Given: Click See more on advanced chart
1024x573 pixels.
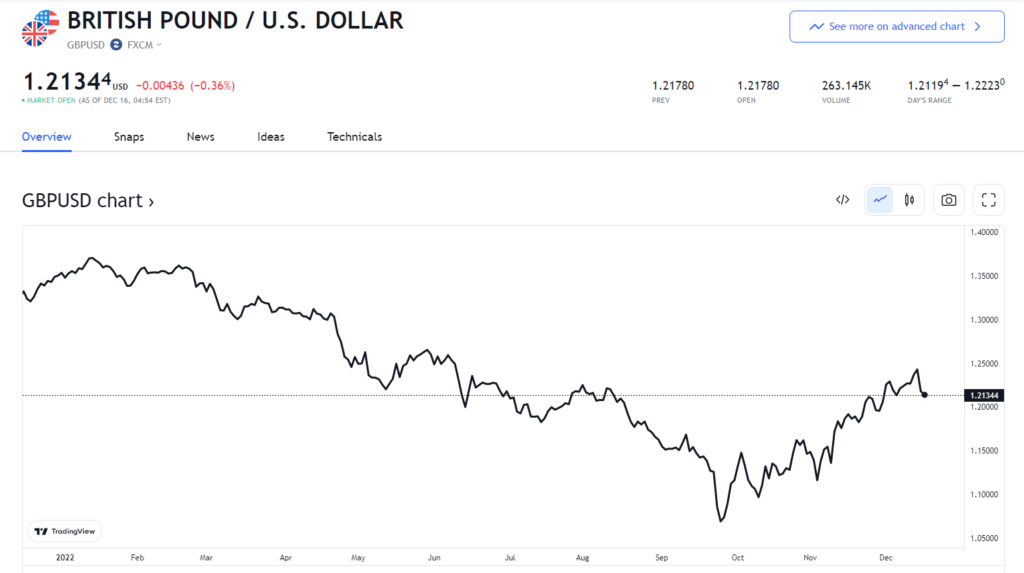Looking at the screenshot, I should tap(896, 27).
